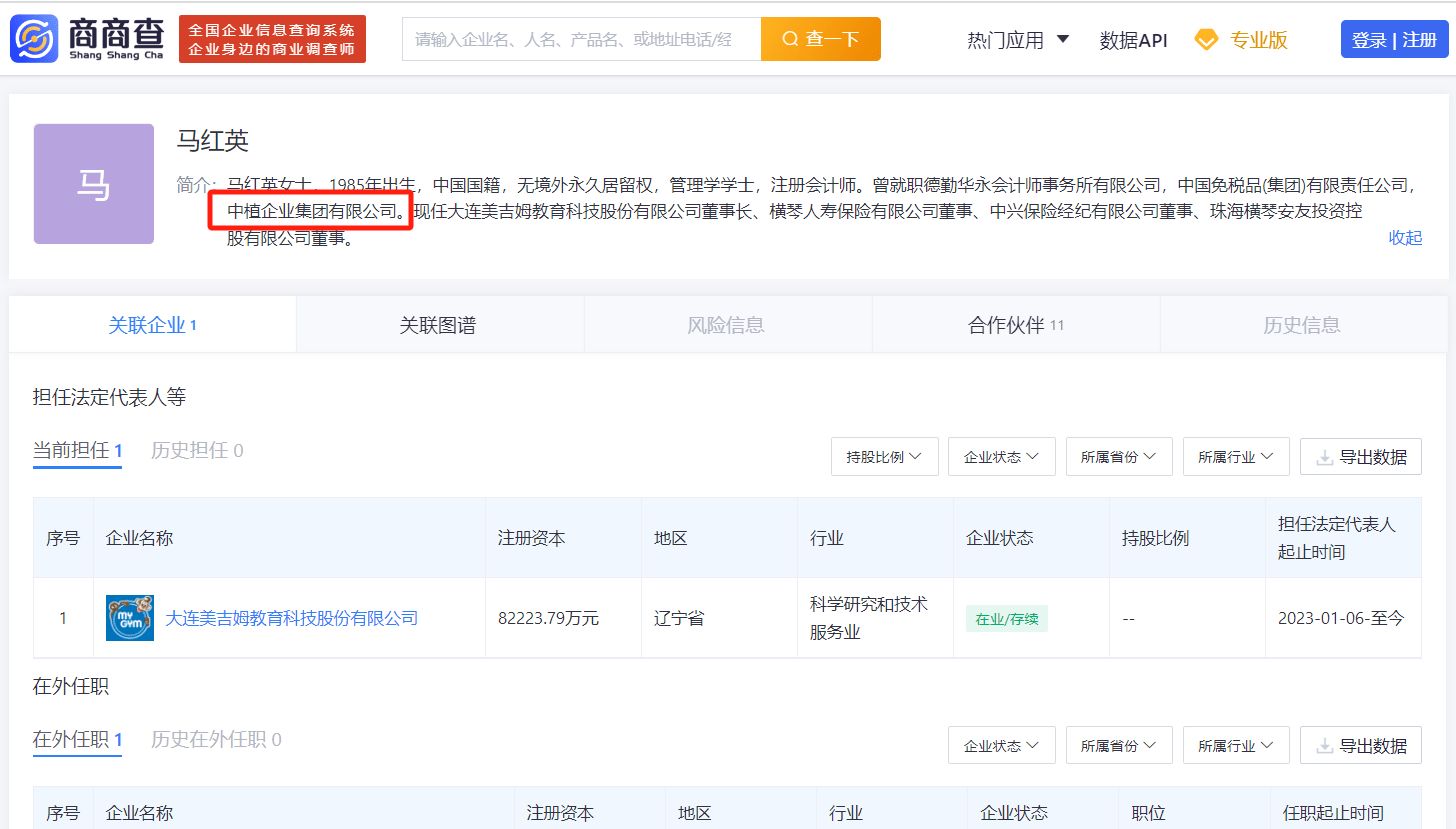The height and width of the screenshot is (829, 1456).
Task: Click the red 全国企业信息查询系统 banner
Action: coord(272,39)
